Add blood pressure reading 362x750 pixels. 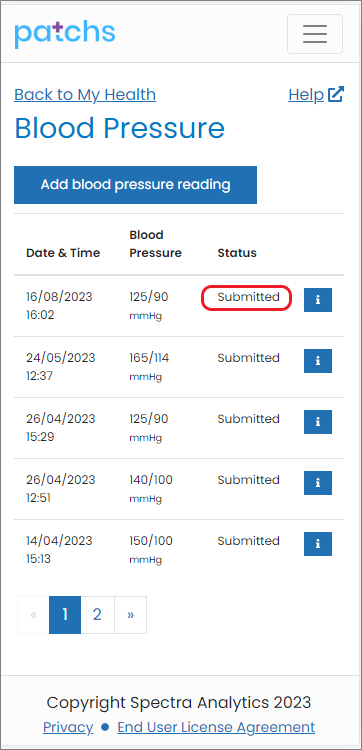[135, 185]
